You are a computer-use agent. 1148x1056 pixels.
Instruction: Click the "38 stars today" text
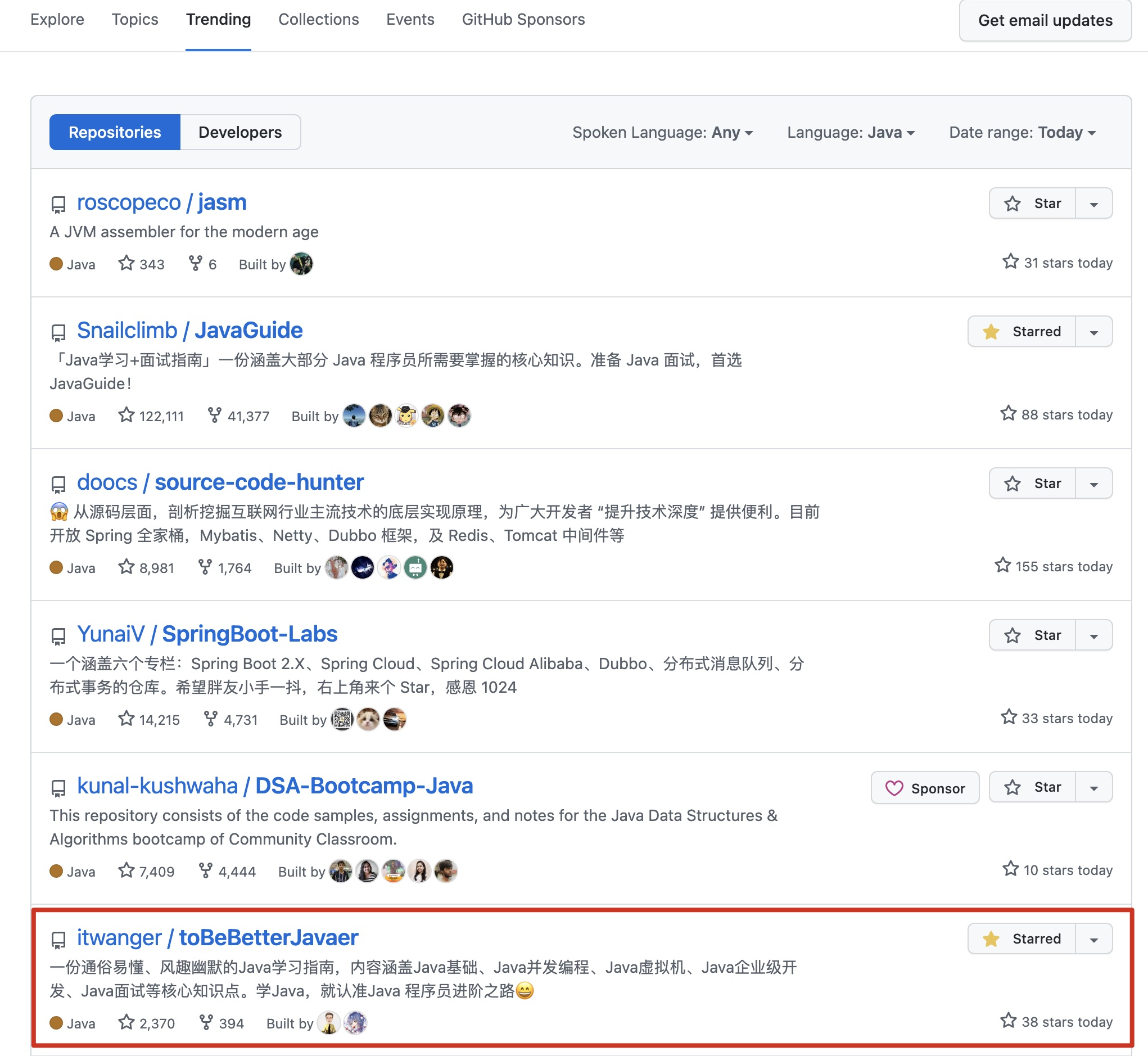tap(1067, 1022)
